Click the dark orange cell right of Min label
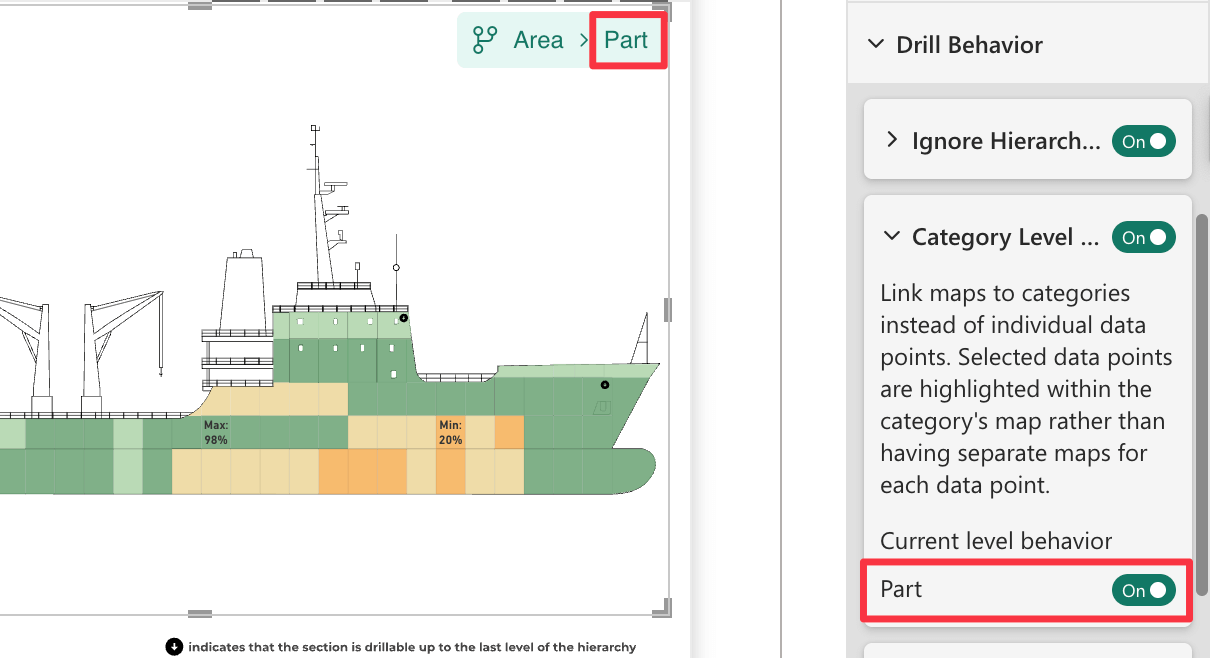1210x658 pixels. coord(509,432)
